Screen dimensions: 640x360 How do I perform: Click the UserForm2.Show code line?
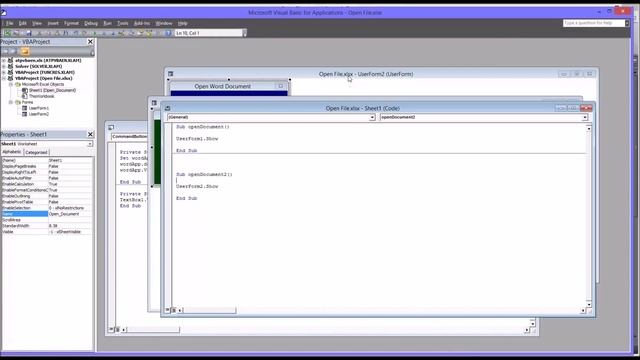(197, 186)
